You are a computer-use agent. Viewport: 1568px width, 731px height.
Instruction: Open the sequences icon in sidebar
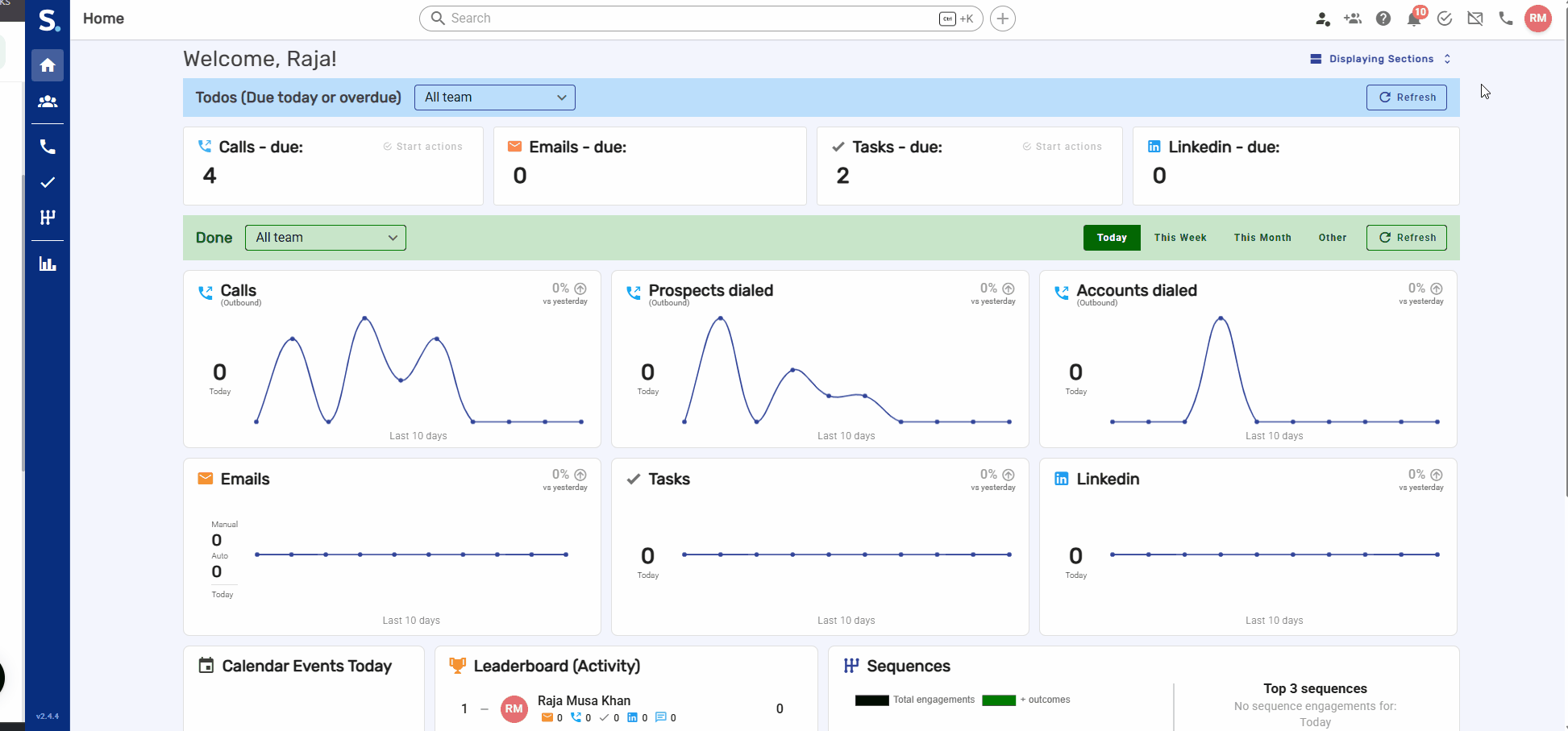click(x=48, y=217)
